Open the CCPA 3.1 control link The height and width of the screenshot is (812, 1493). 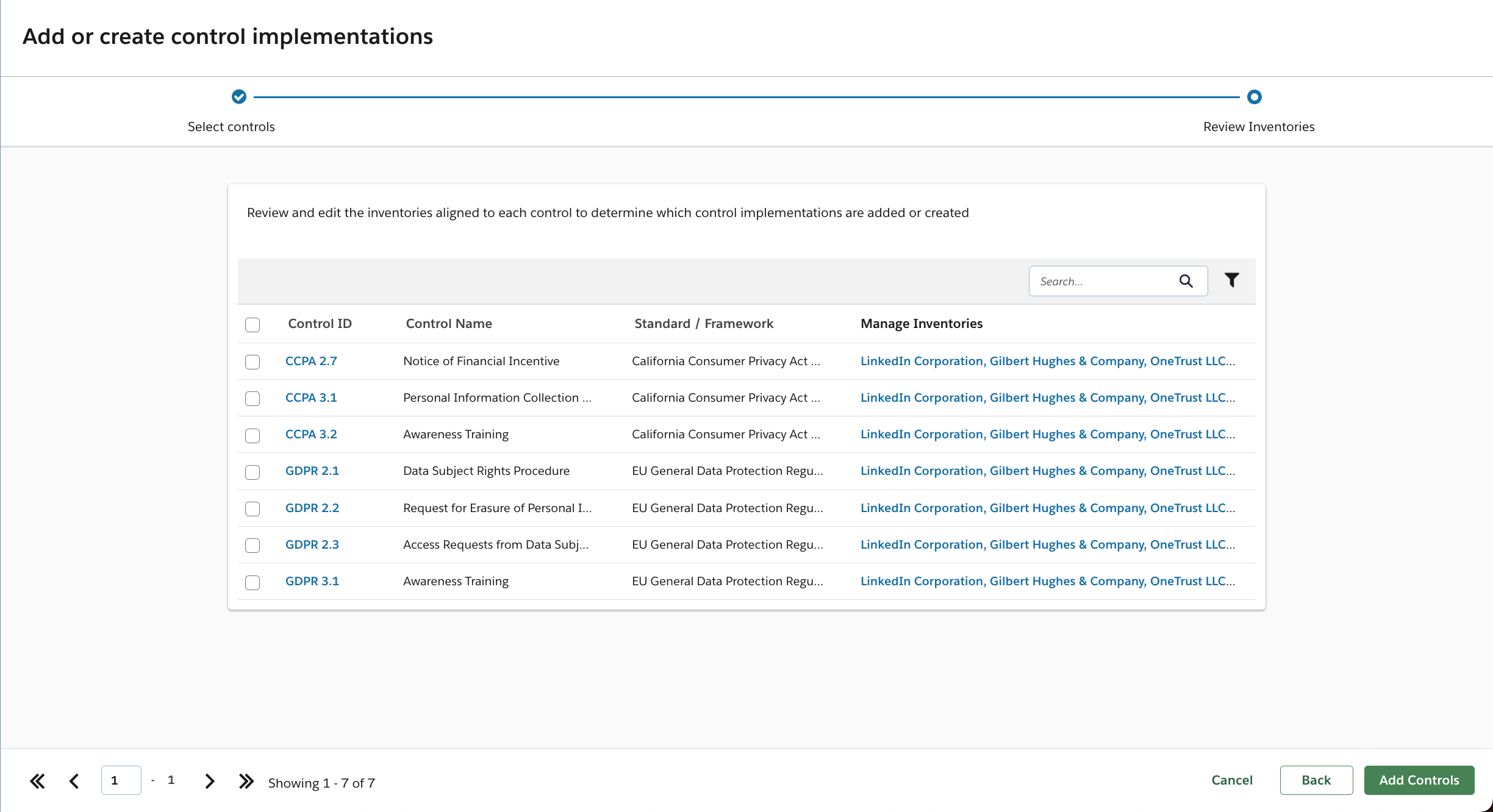(x=311, y=397)
